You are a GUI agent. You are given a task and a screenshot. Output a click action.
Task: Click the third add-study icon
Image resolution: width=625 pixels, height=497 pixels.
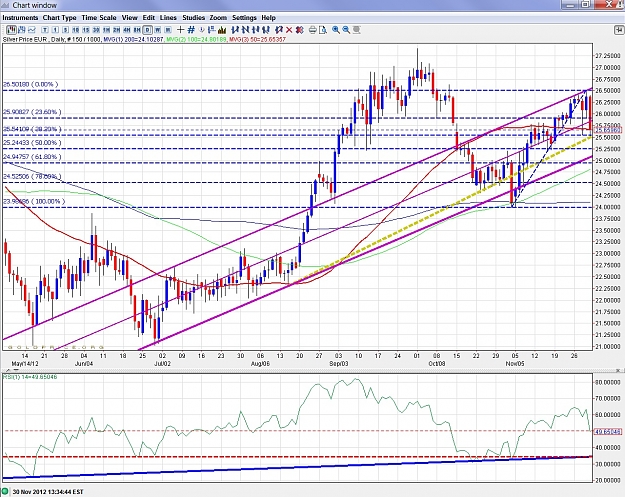click(x=256, y=30)
